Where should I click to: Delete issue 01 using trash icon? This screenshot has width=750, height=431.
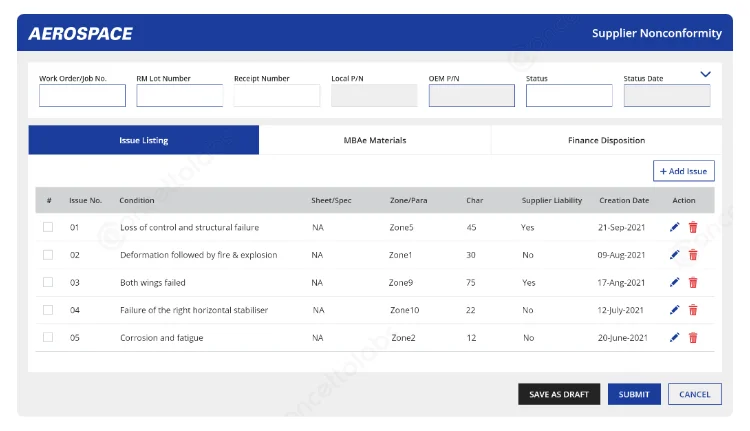click(693, 227)
